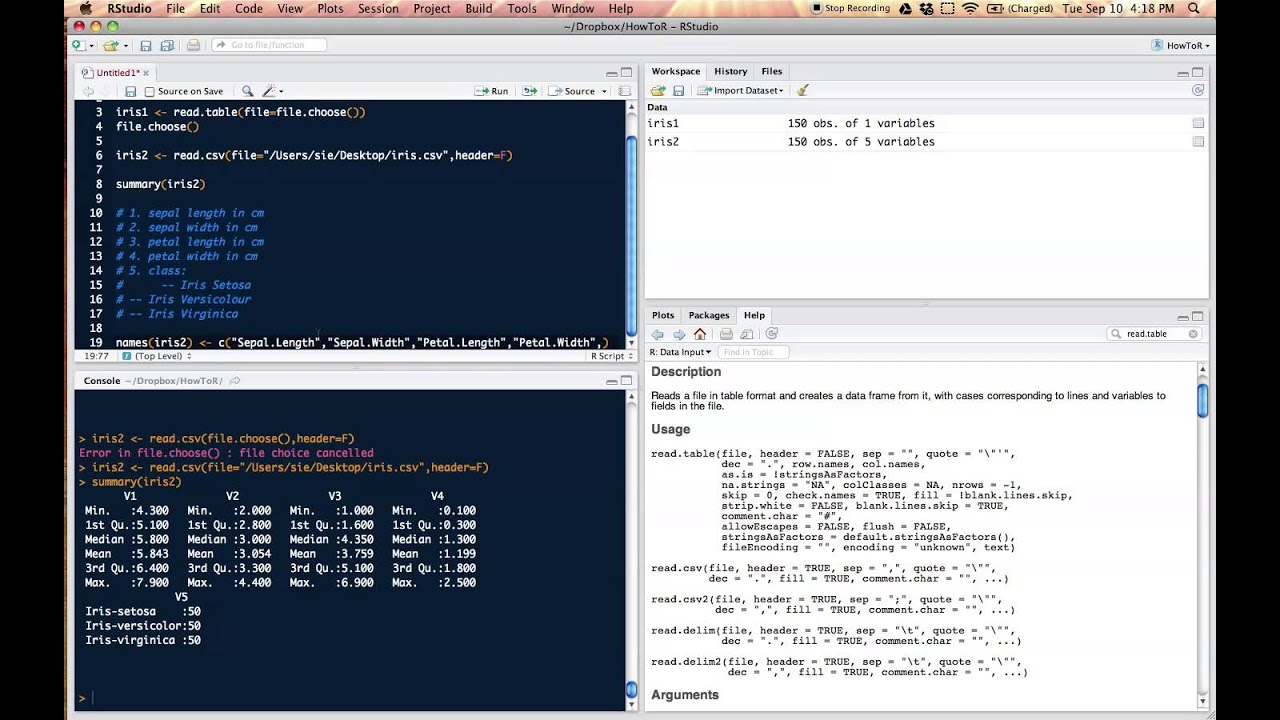Print the current Help topic
Screen dimensions: 1280x720
pos(727,334)
